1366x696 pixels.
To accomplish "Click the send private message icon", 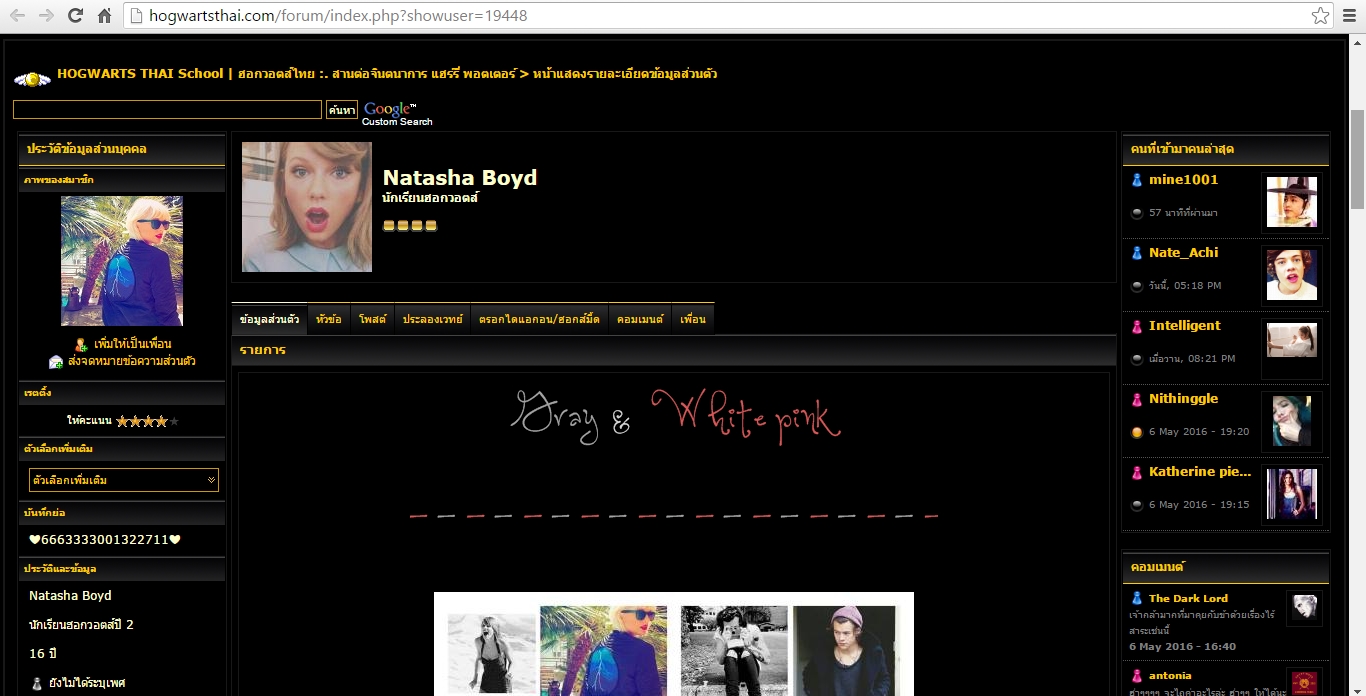I will pyautogui.click(x=56, y=361).
